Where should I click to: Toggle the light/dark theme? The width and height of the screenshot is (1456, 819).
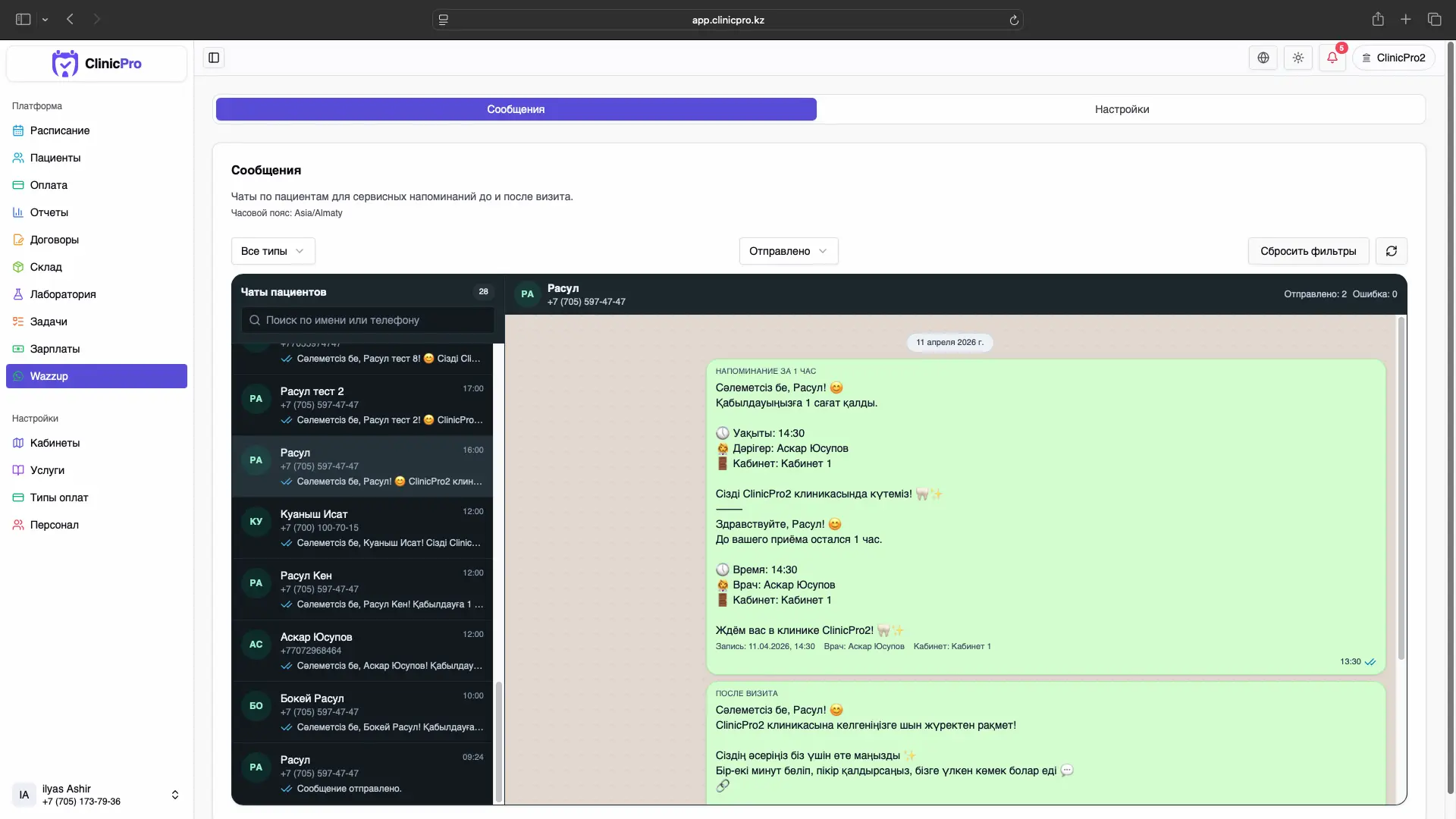coord(1298,58)
